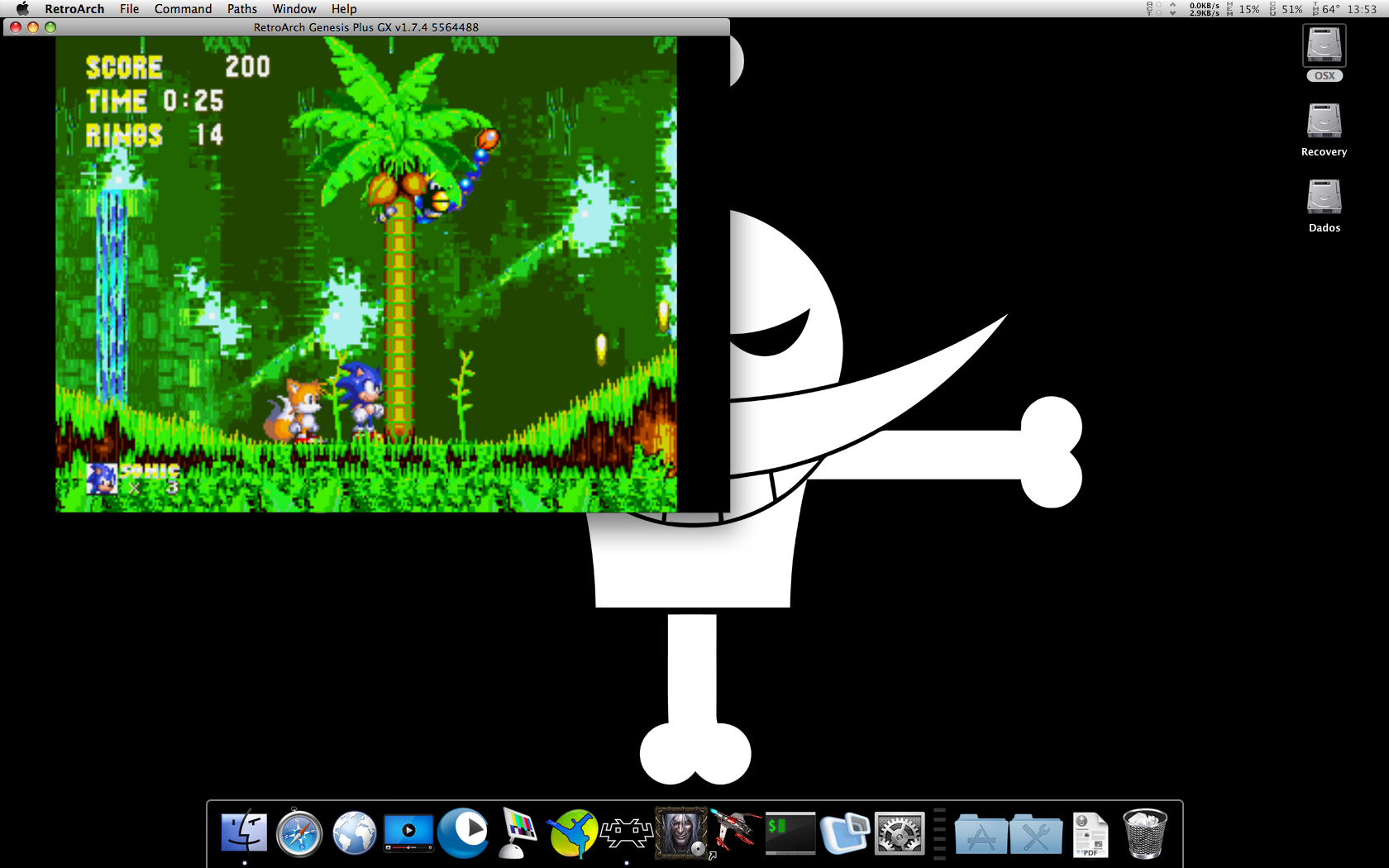The height and width of the screenshot is (868, 1389).
Task: Open Finder from the Dock
Action: [x=244, y=832]
